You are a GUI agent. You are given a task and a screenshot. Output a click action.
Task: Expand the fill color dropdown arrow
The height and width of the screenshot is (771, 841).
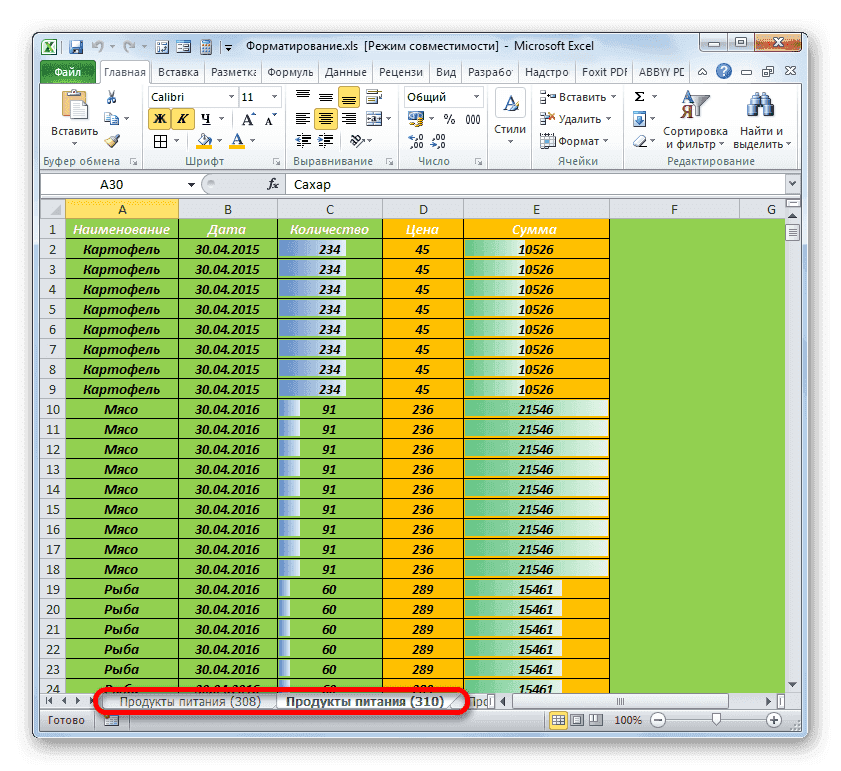pyautogui.click(x=218, y=140)
